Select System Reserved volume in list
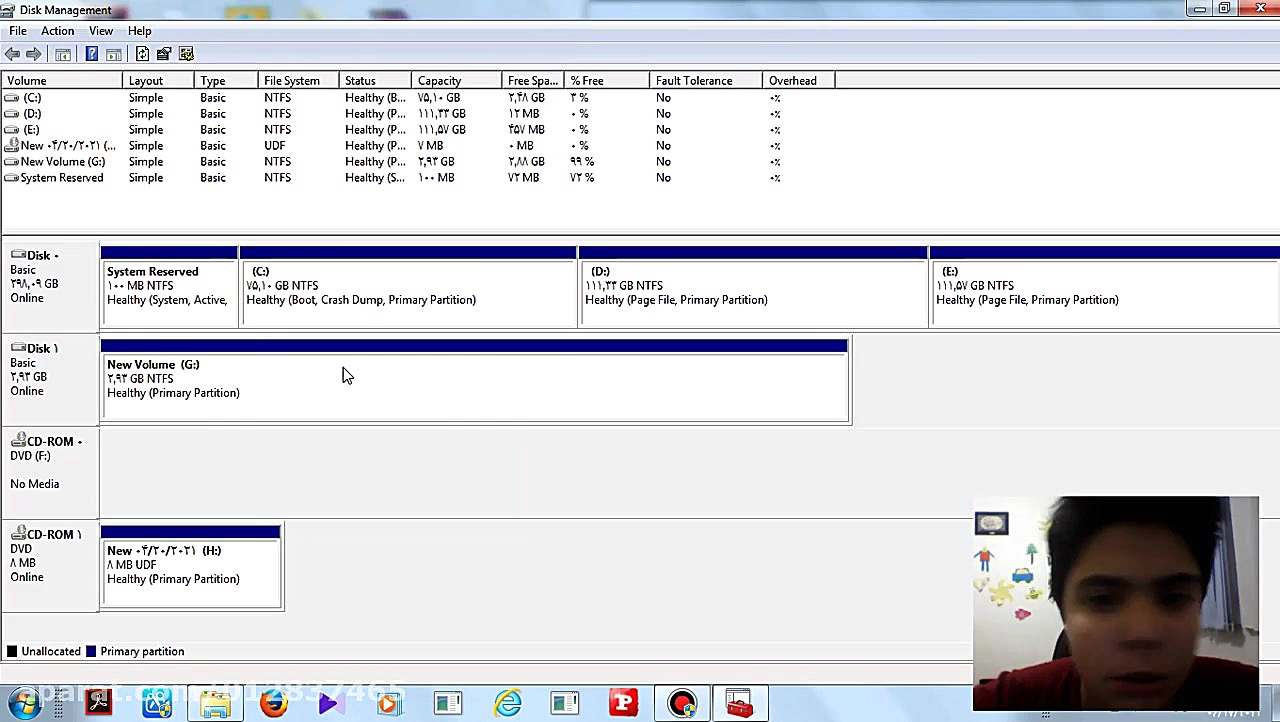Image resolution: width=1280 pixels, height=722 pixels. (x=61, y=178)
